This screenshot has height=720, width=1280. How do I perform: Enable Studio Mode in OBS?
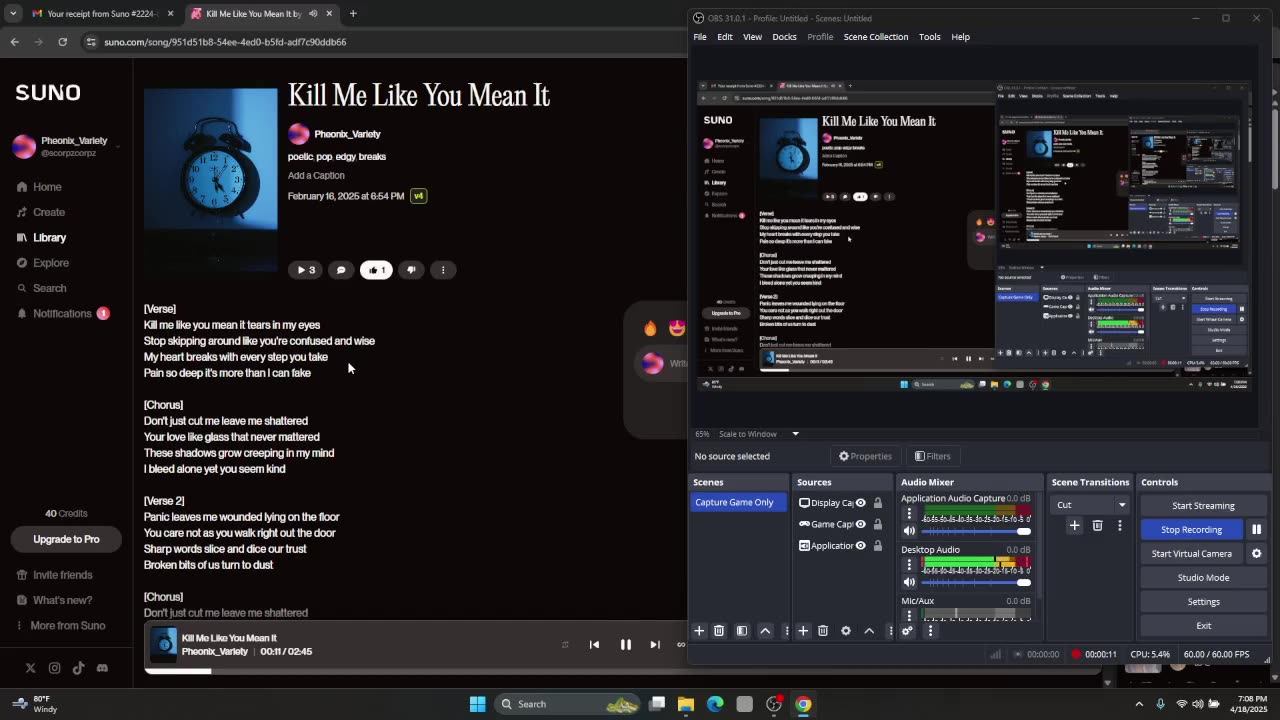pos(1203,578)
